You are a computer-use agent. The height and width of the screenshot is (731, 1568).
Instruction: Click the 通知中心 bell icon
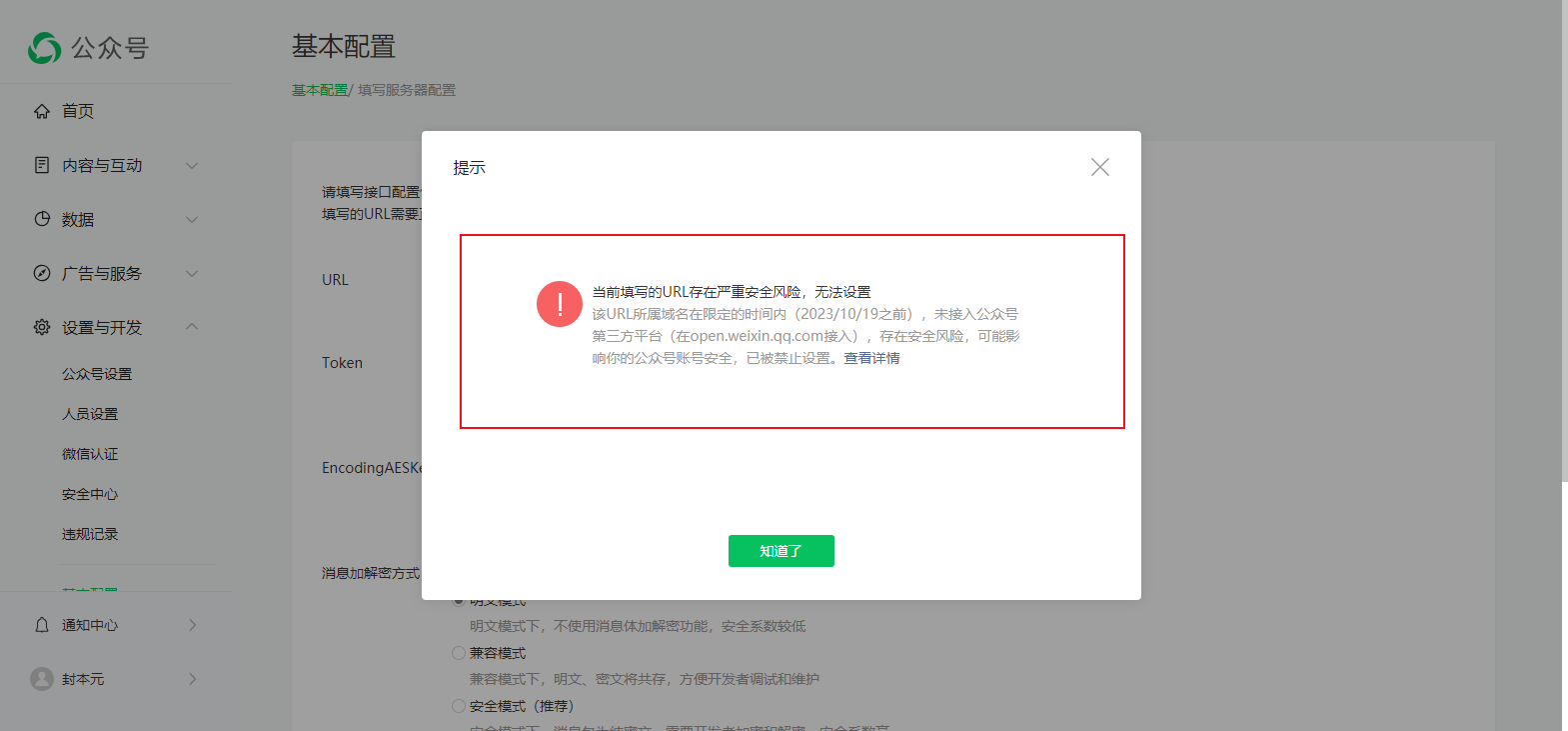(42, 625)
